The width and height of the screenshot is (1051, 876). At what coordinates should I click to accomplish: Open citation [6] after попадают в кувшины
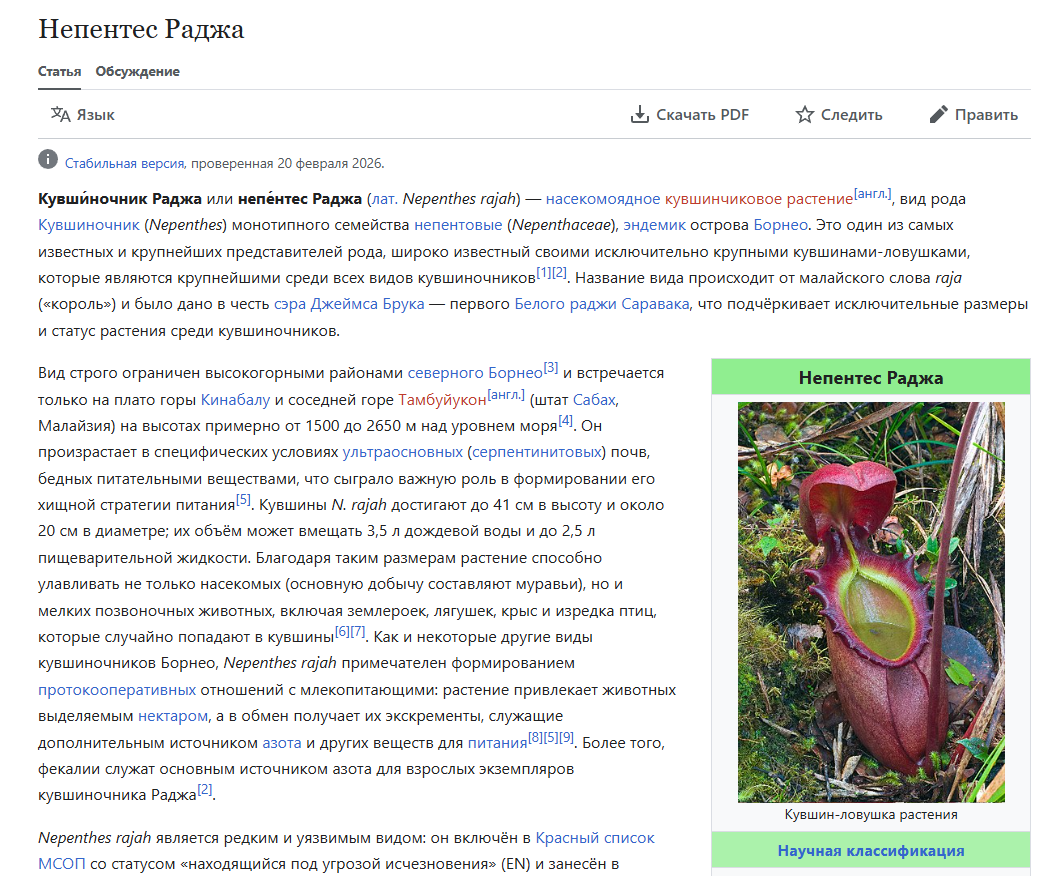point(343,632)
